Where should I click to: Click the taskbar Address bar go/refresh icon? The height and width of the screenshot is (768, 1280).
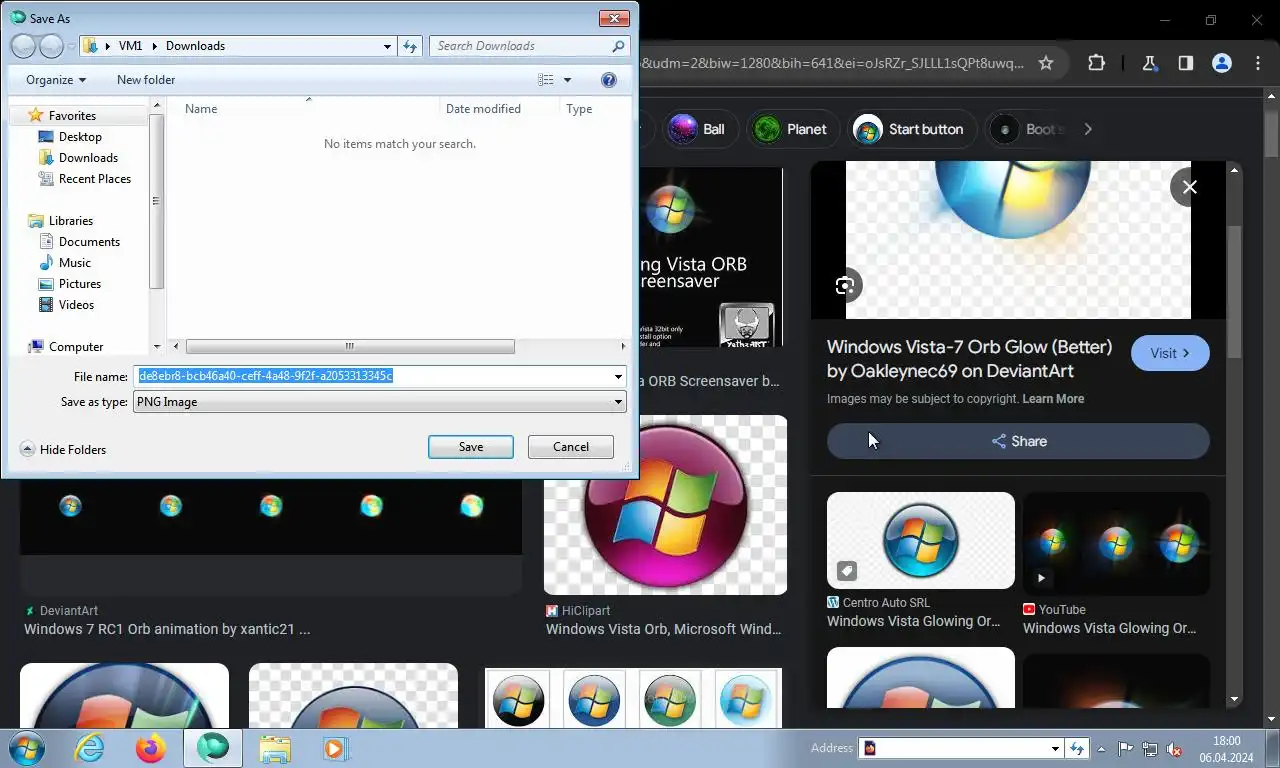(x=1077, y=748)
